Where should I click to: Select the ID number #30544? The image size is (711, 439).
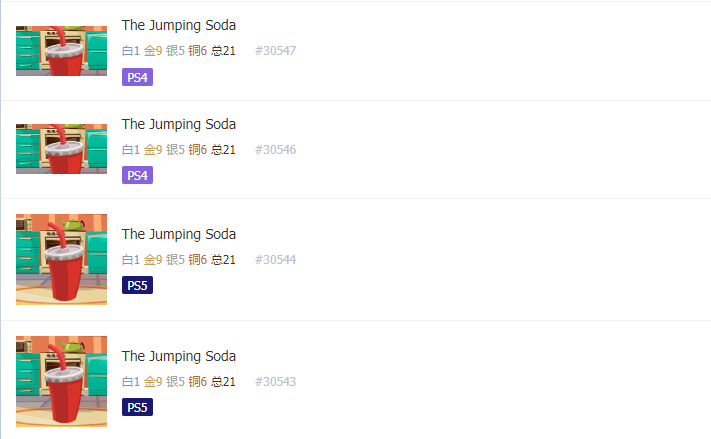tap(275, 260)
